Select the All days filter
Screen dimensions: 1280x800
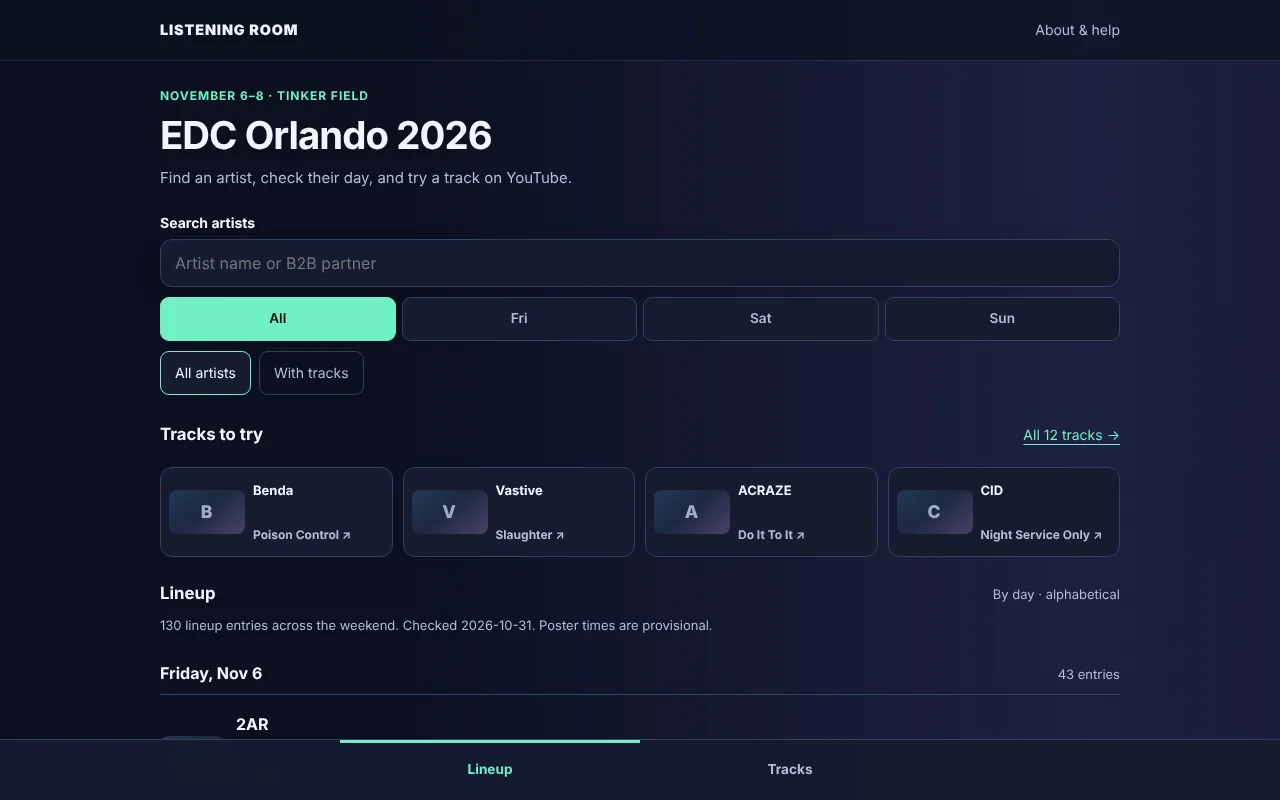pyautogui.click(x=278, y=319)
